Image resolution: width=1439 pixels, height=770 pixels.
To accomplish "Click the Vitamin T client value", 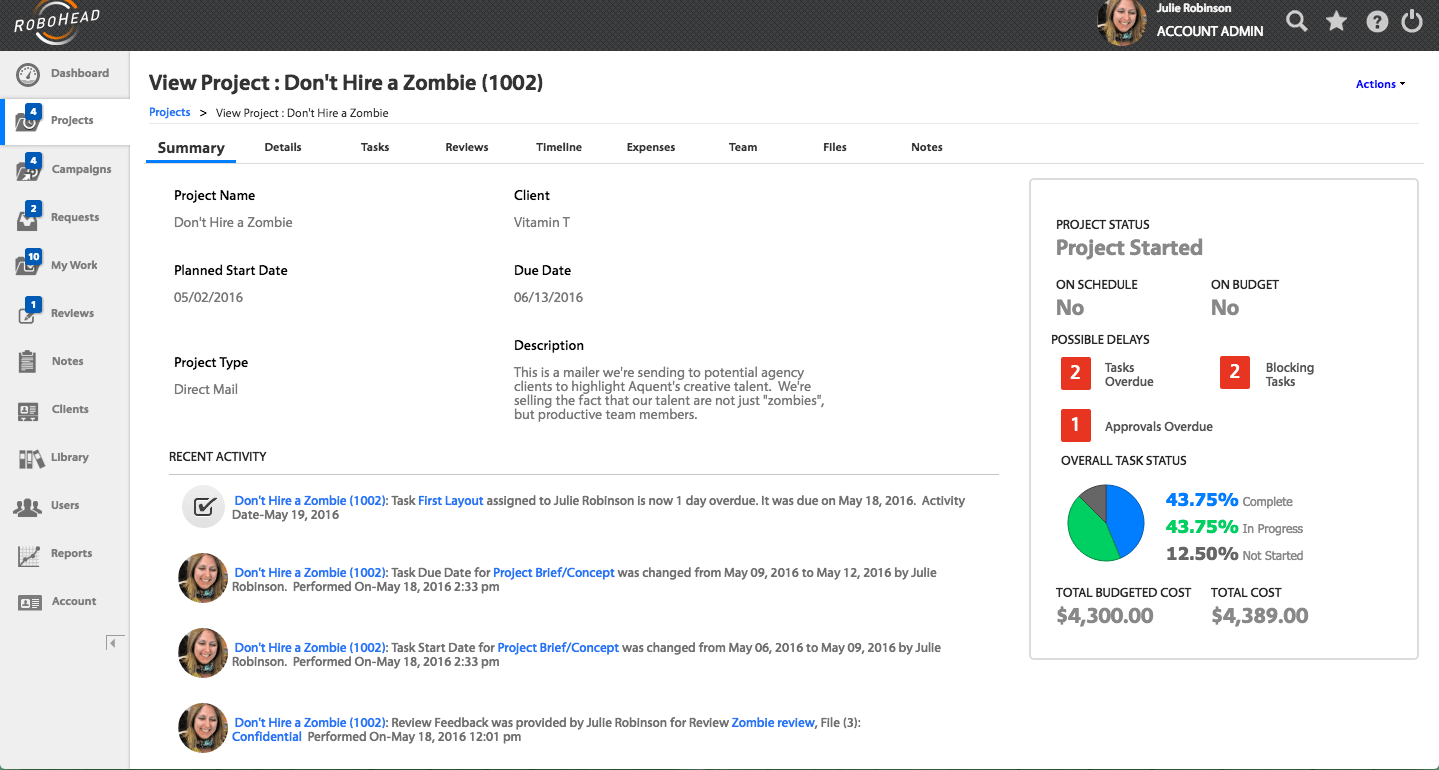I will click(x=542, y=222).
